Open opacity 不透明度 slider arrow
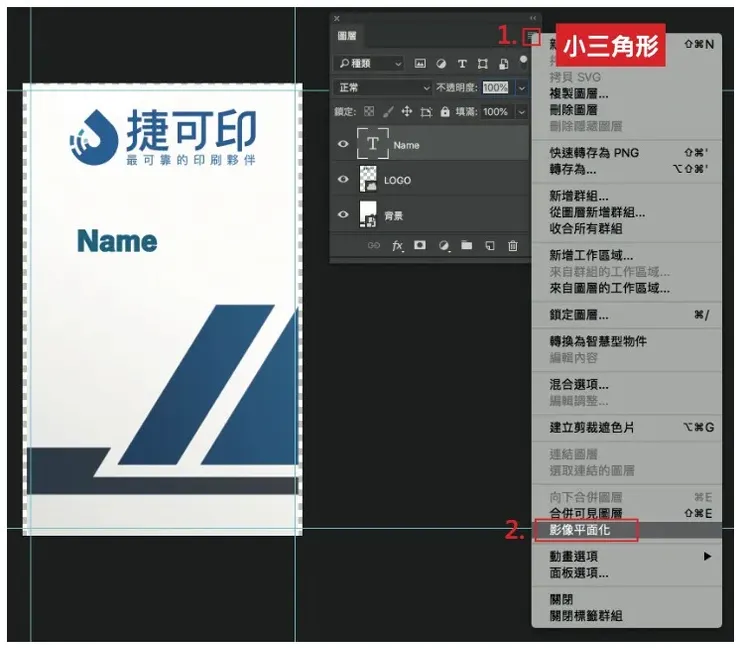 tap(521, 88)
